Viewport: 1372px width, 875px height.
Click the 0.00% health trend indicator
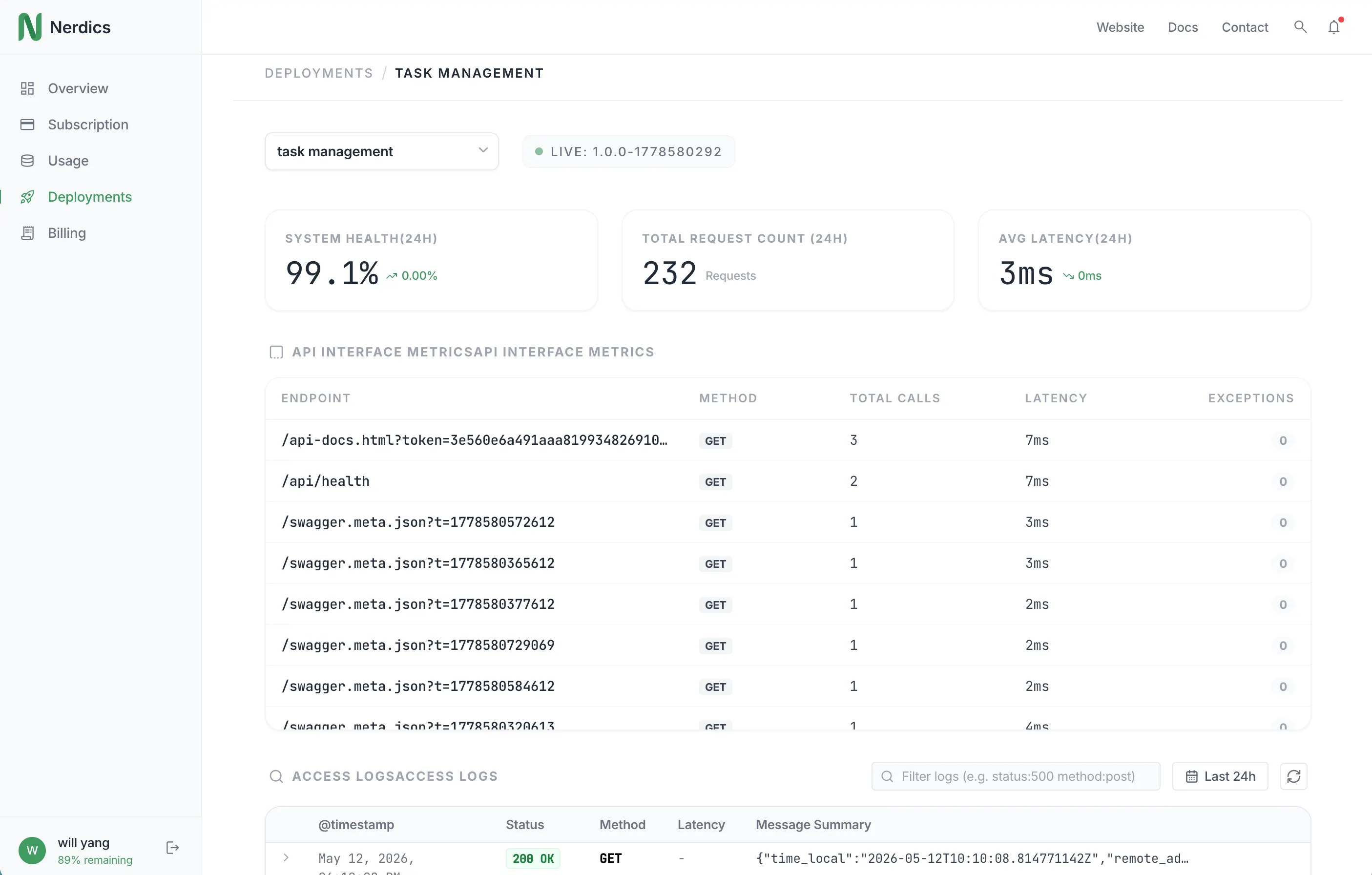[x=412, y=276]
